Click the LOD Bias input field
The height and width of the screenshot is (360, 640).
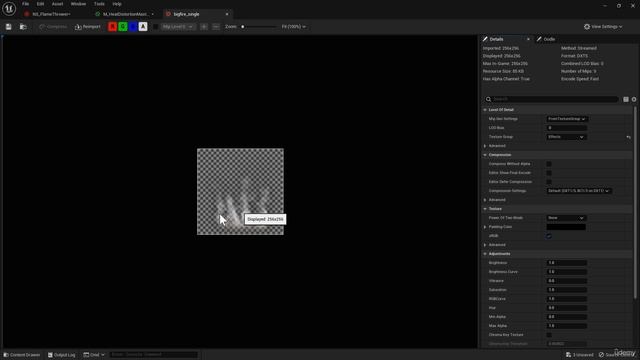[567, 128]
